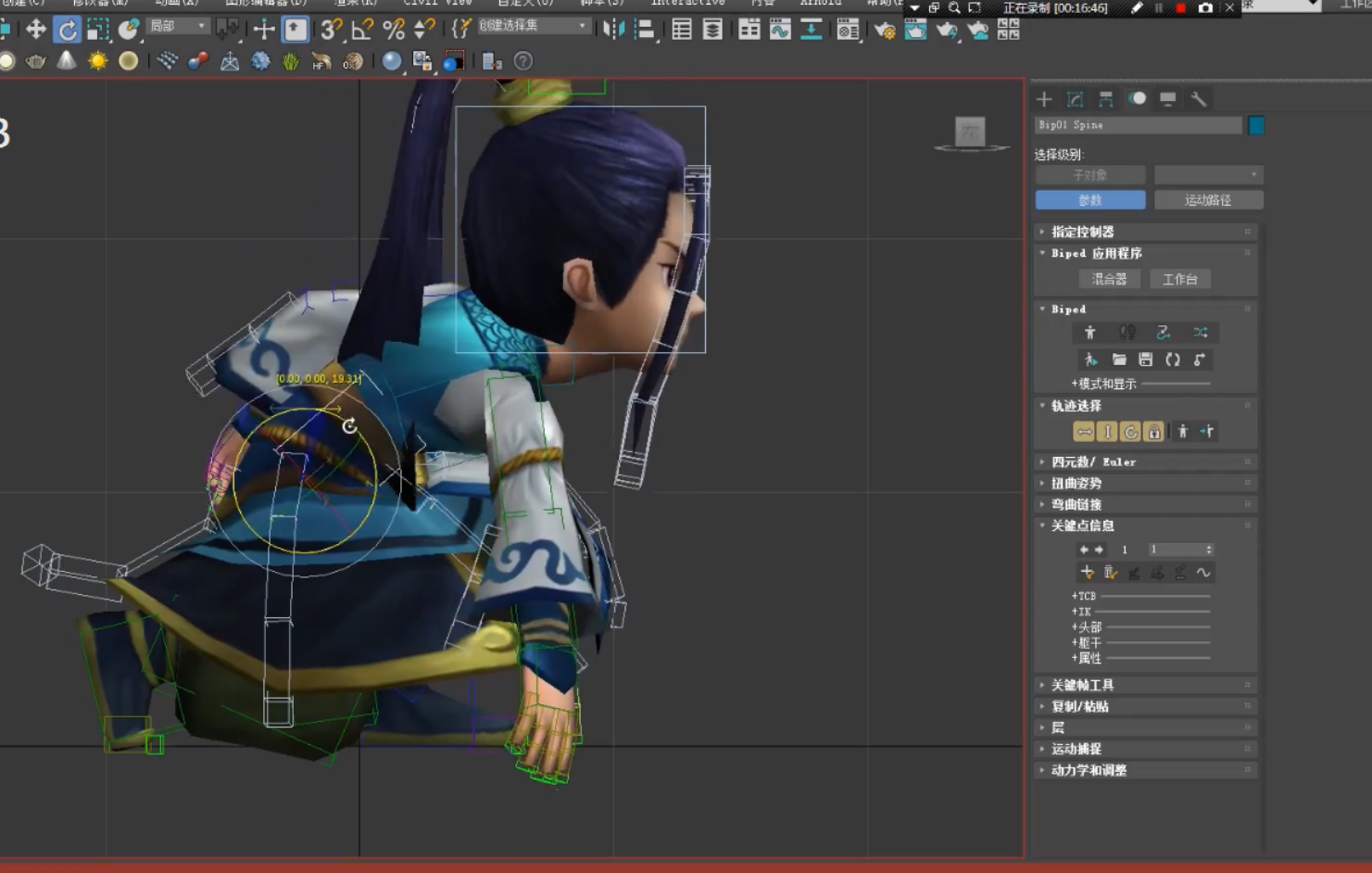Select the Move tool in main toolbar
1372x873 pixels.
coord(36,30)
